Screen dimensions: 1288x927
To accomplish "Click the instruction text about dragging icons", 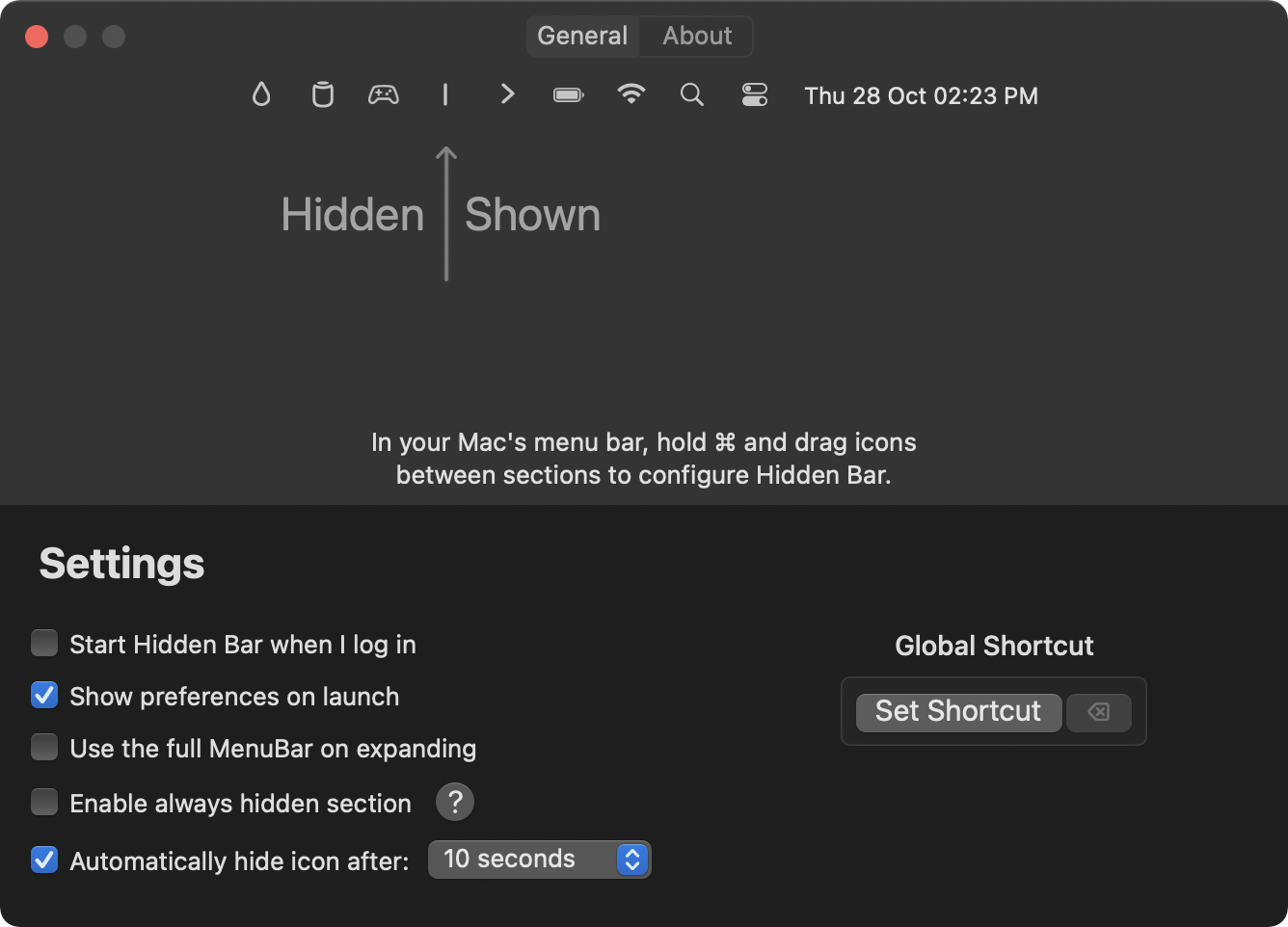I will click(644, 459).
